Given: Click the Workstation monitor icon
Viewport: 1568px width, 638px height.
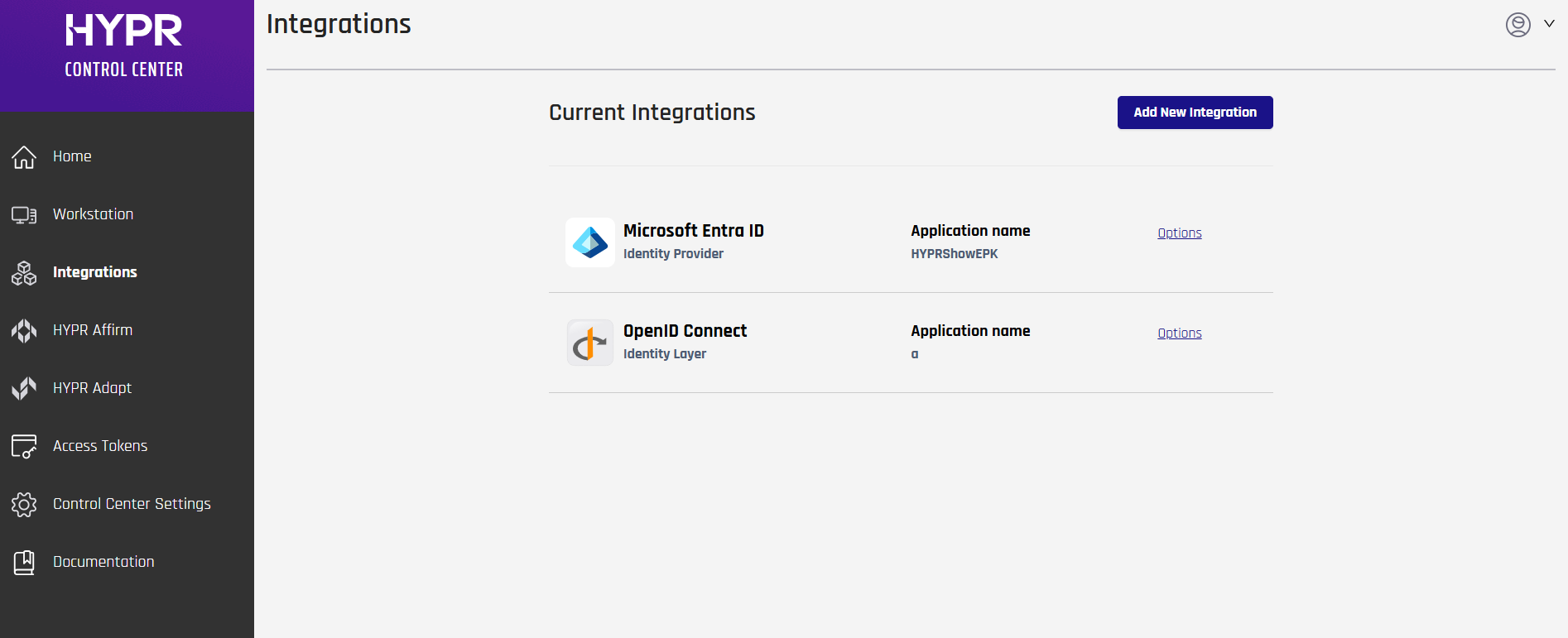Looking at the screenshot, I should click(x=24, y=215).
